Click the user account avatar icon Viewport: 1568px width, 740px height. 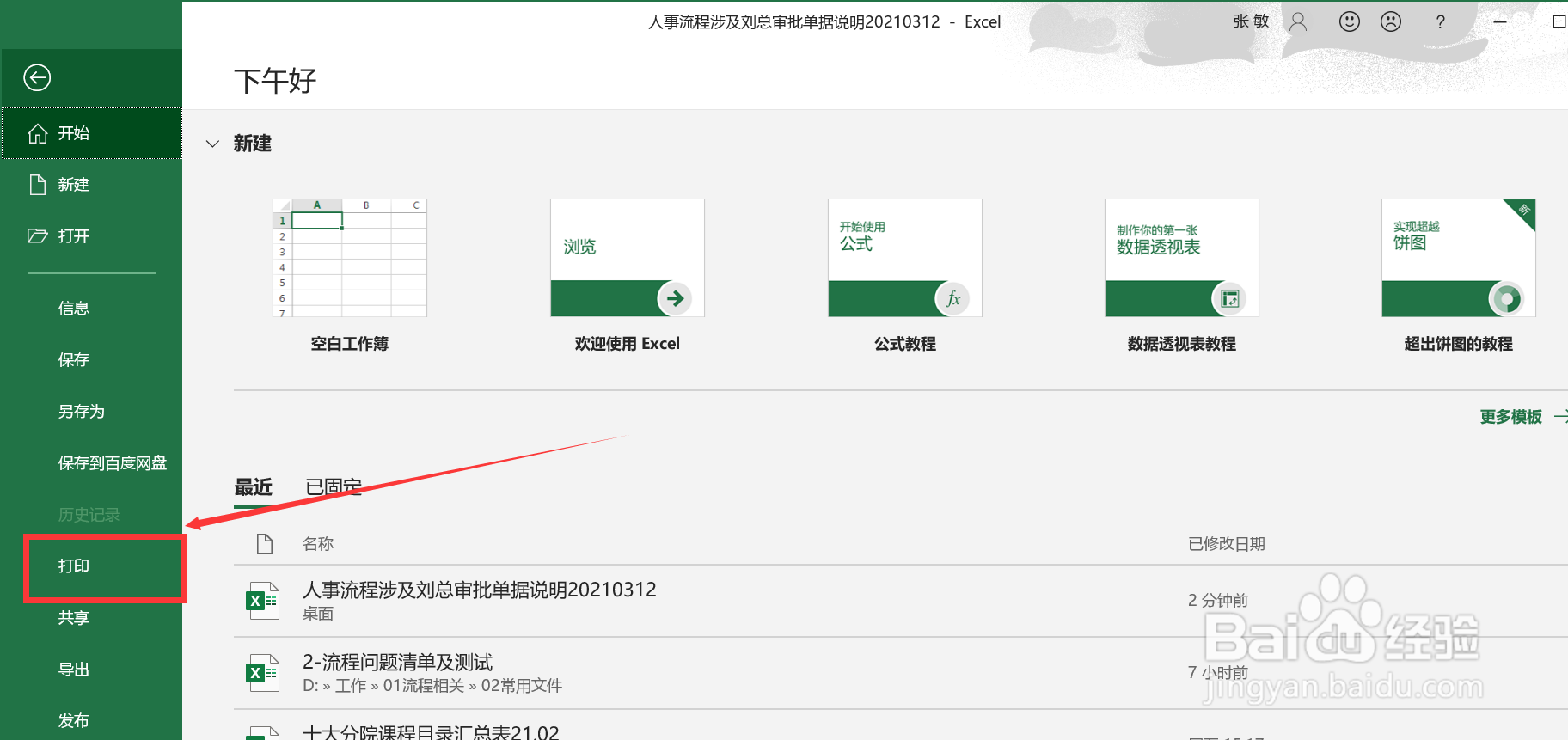(x=1298, y=21)
